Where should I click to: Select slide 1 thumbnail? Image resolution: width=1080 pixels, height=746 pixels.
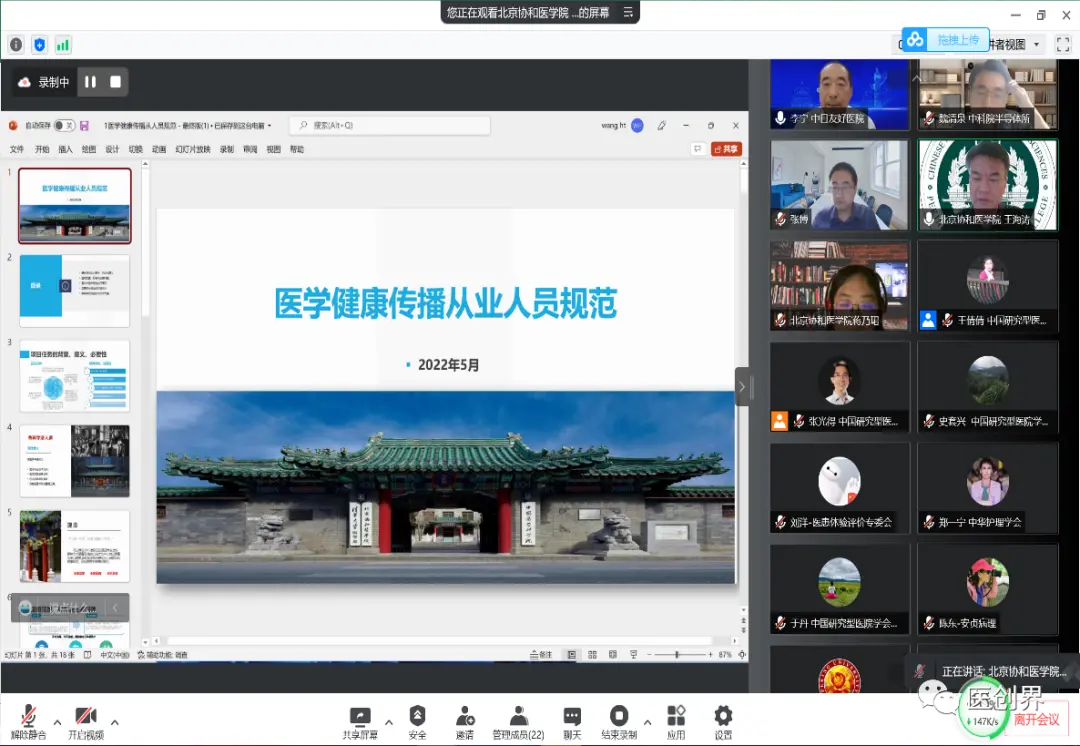pyautogui.click(x=75, y=206)
